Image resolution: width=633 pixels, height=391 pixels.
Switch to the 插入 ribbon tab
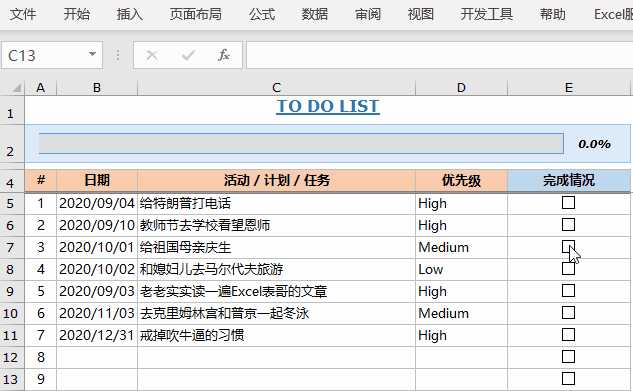click(130, 14)
